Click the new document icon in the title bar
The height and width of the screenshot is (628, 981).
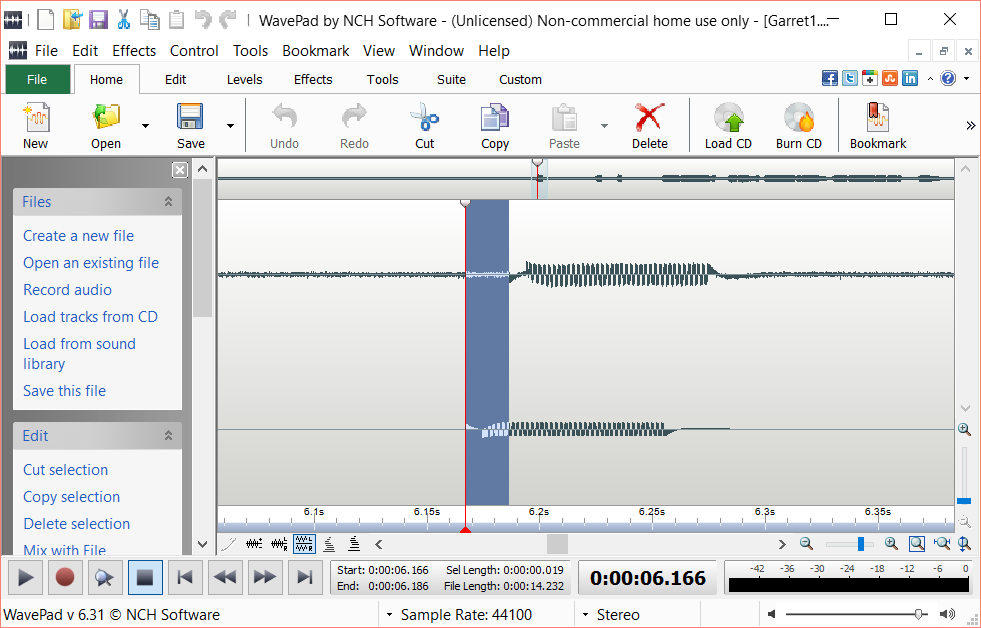pos(46,19)
